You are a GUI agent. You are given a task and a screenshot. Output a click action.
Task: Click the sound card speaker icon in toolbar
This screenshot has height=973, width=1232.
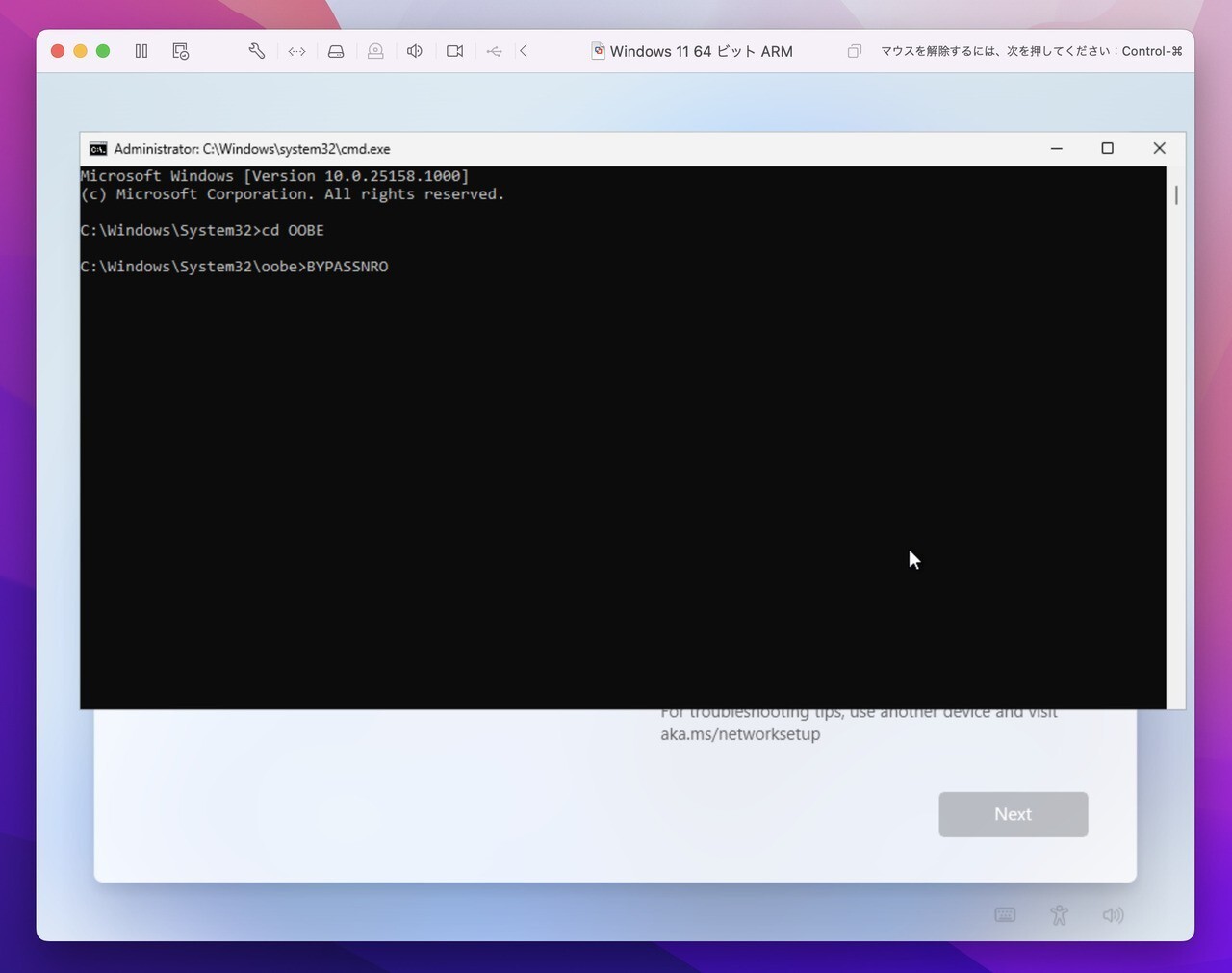tap(415, 51)
